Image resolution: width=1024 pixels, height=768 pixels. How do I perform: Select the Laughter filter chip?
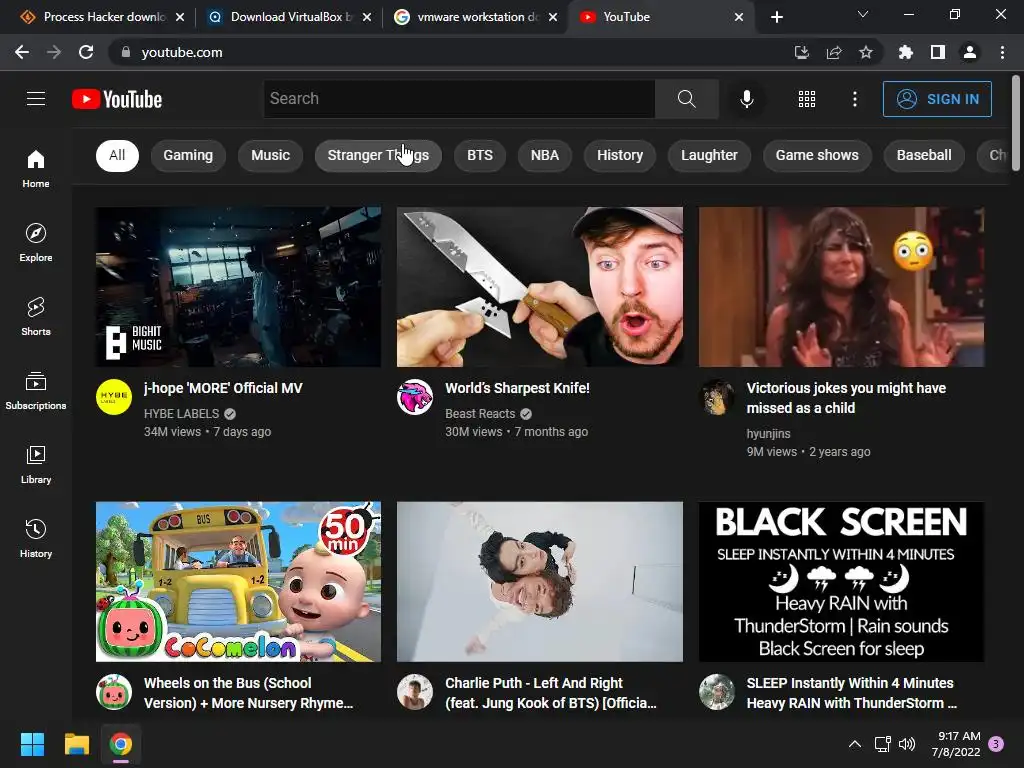pos(709,155)
